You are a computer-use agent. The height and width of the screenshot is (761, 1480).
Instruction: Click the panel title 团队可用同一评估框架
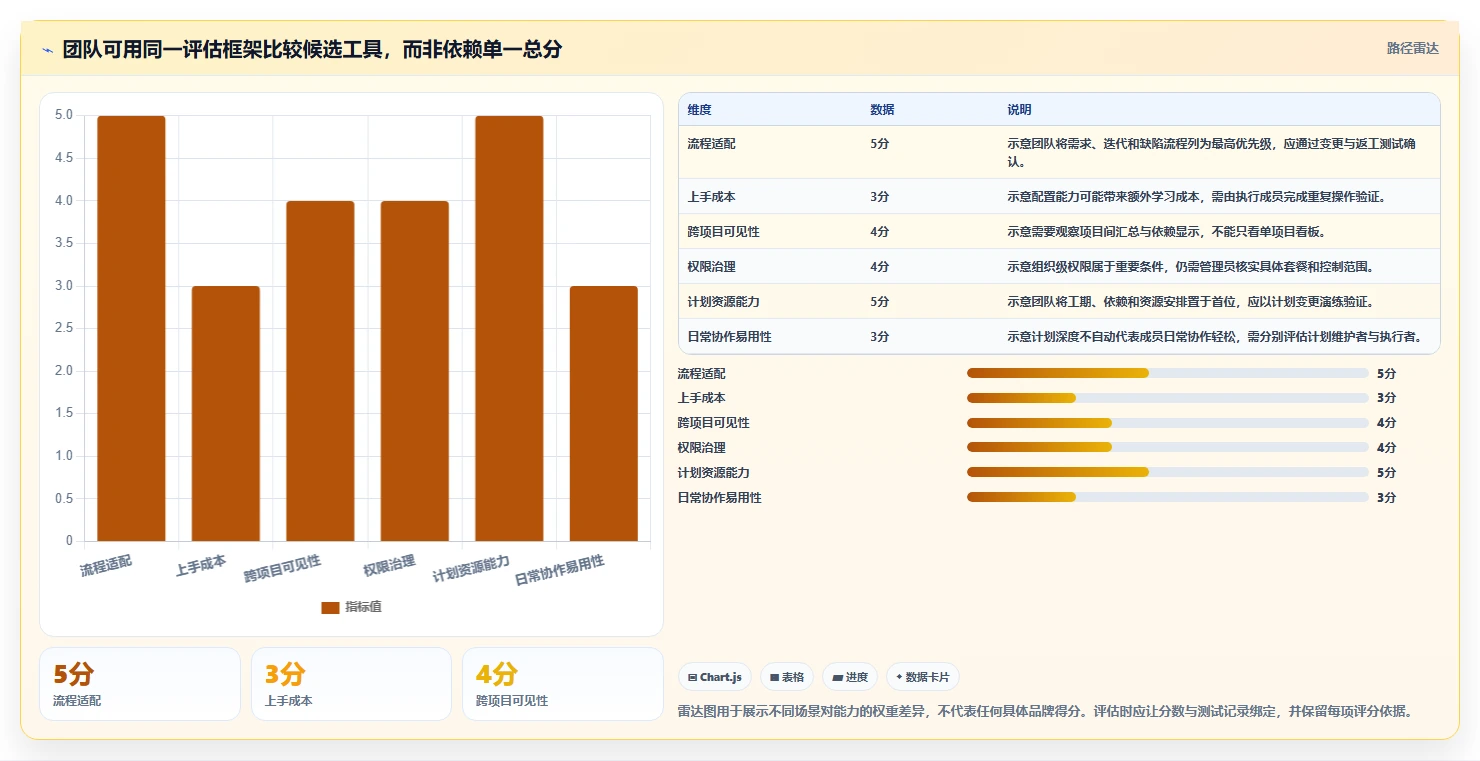tap(312, 49)
